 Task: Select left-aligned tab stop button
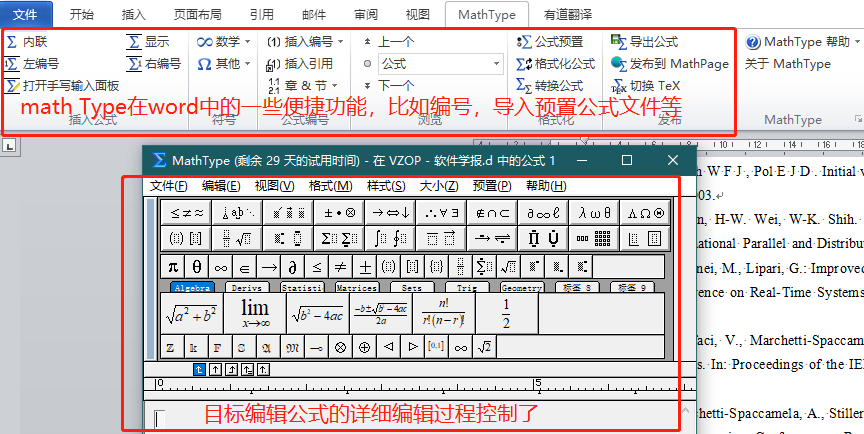pos(199,370)
